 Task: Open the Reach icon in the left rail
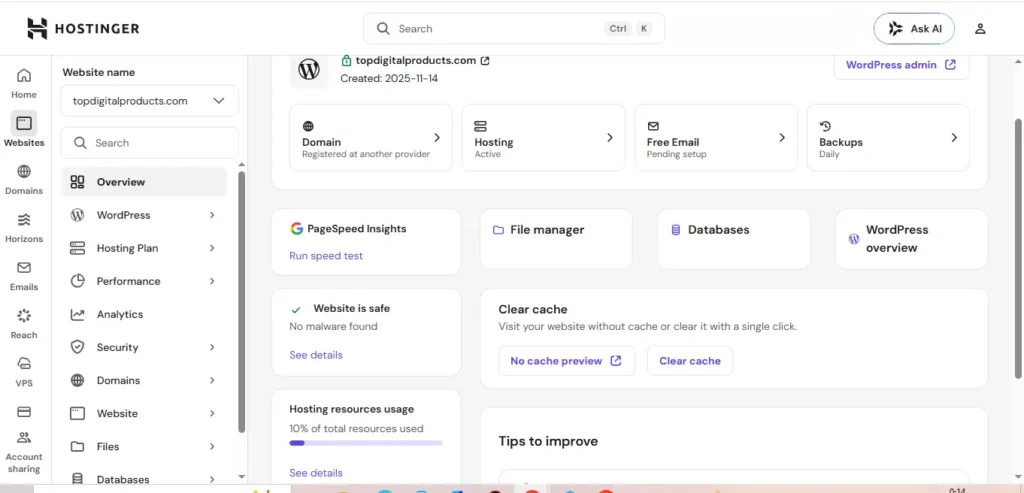(x=24, y=316)
